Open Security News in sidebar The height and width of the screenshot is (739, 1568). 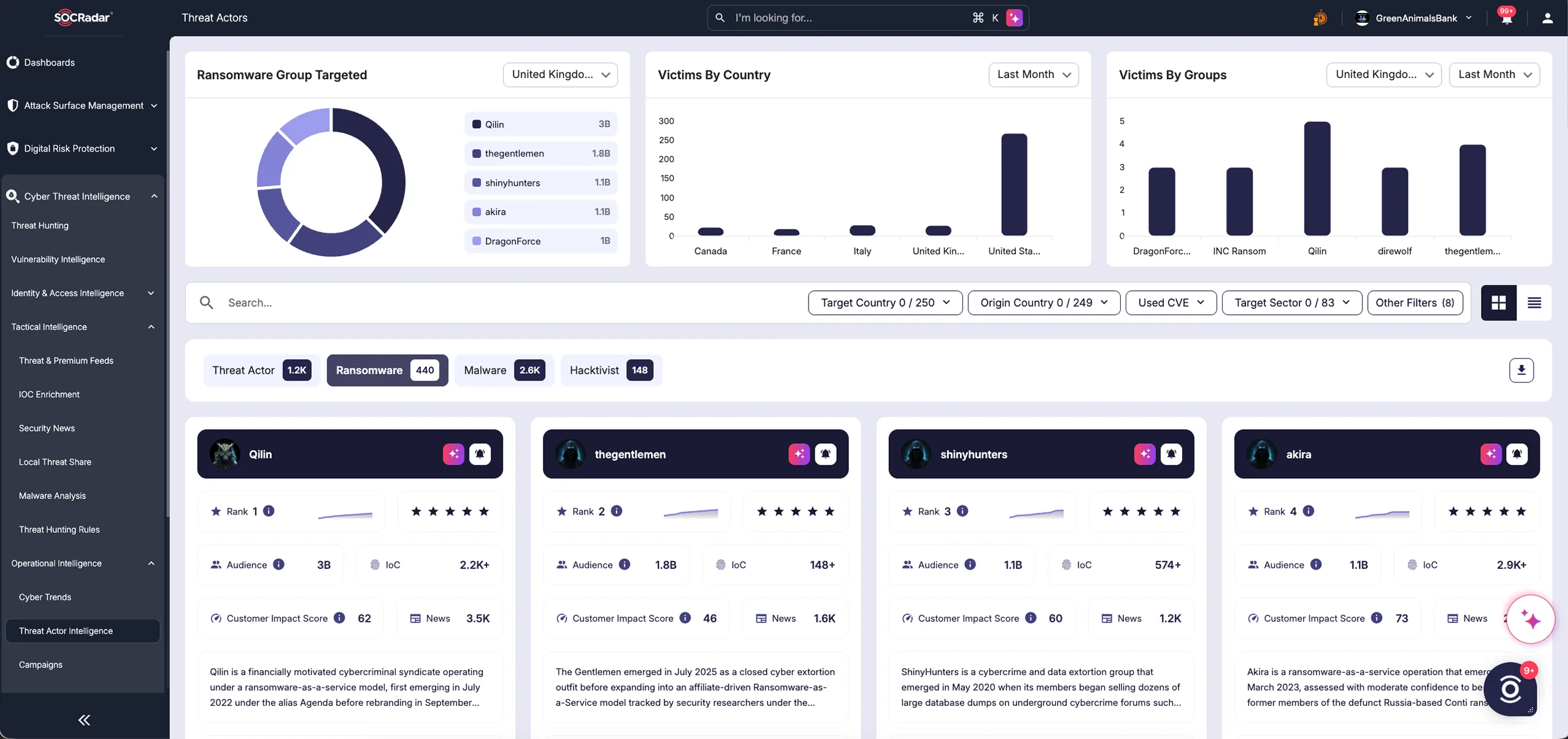[x=47, y=428]
